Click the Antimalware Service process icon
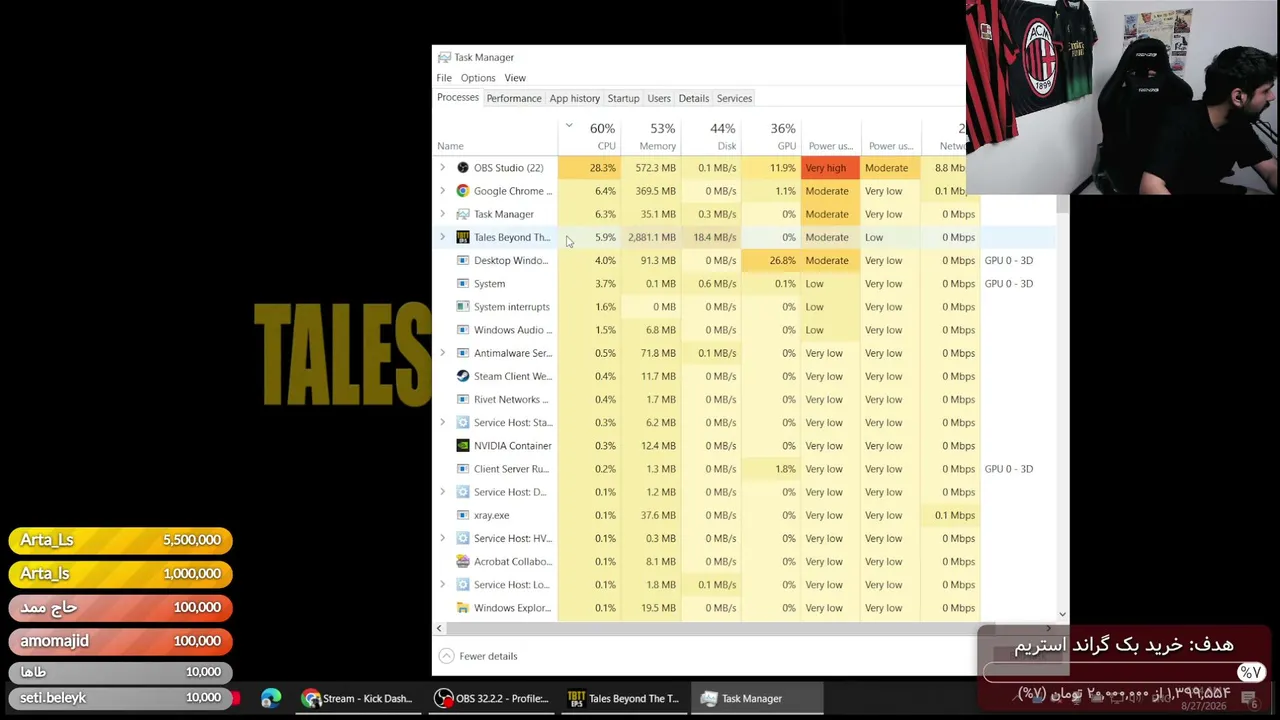The image size is (1280, 720). 462,353
